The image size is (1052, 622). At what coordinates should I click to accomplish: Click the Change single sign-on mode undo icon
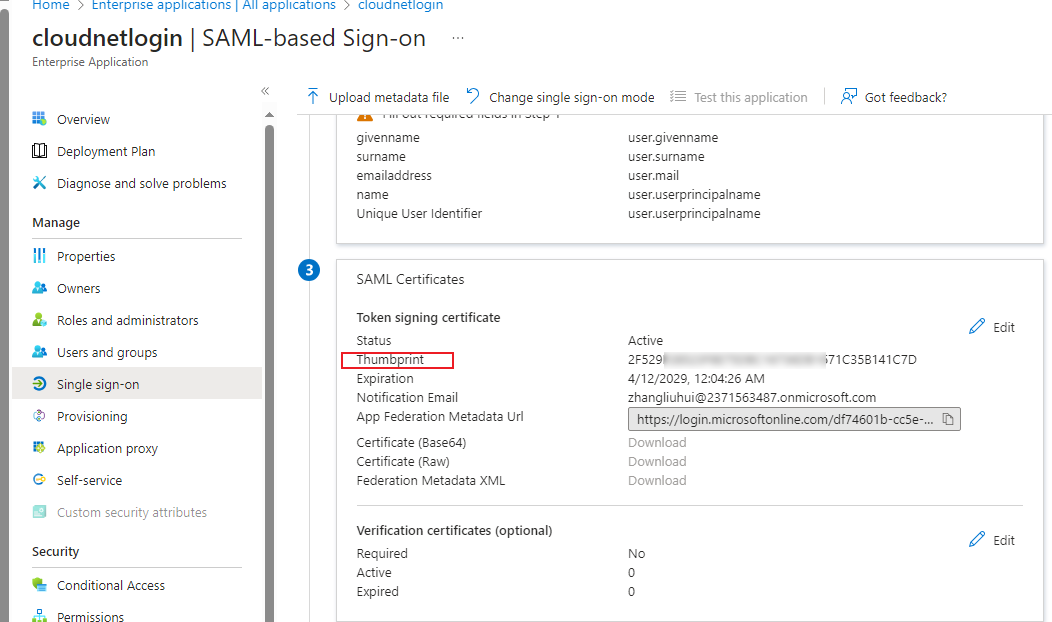473,97
